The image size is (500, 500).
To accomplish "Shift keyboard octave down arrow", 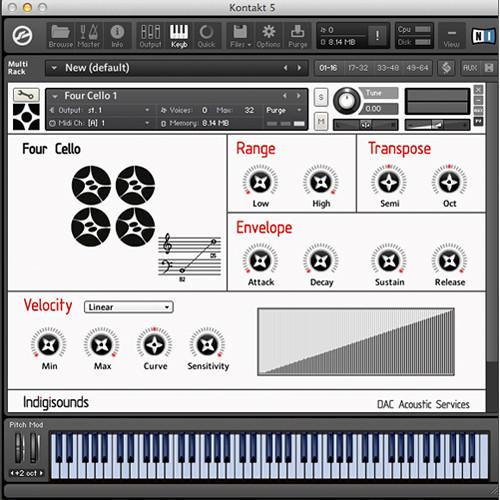I will click(12, 473).
